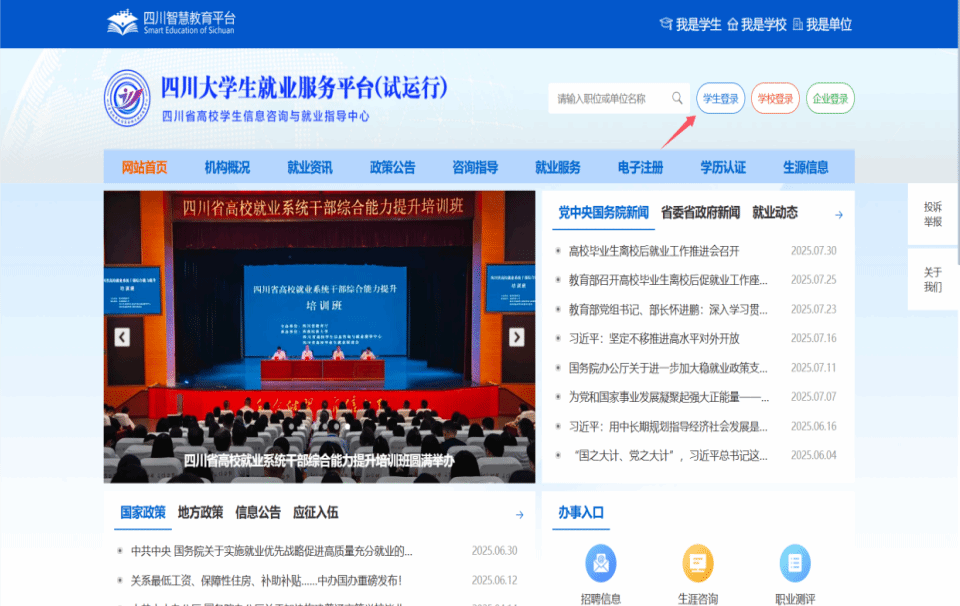The width and height of the screenshot is (960, 606).
Task: Go to 网站首页 in navigation bar
Action: tap(144, 167)
